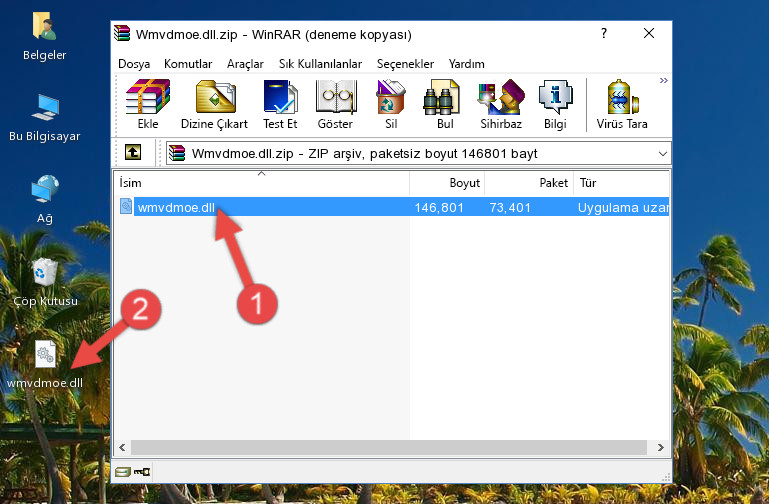Click the drive icon in status bar
The width and height of the screenshot is (769, 504).
tap(123, 472)
